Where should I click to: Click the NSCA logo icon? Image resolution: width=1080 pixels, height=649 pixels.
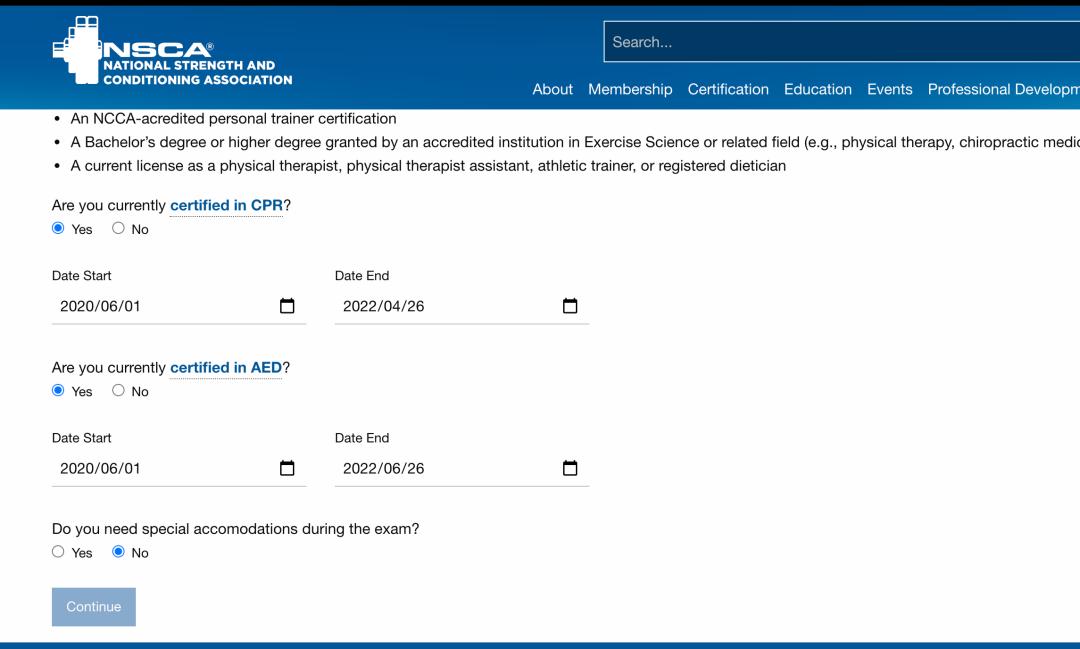point(77,49)
